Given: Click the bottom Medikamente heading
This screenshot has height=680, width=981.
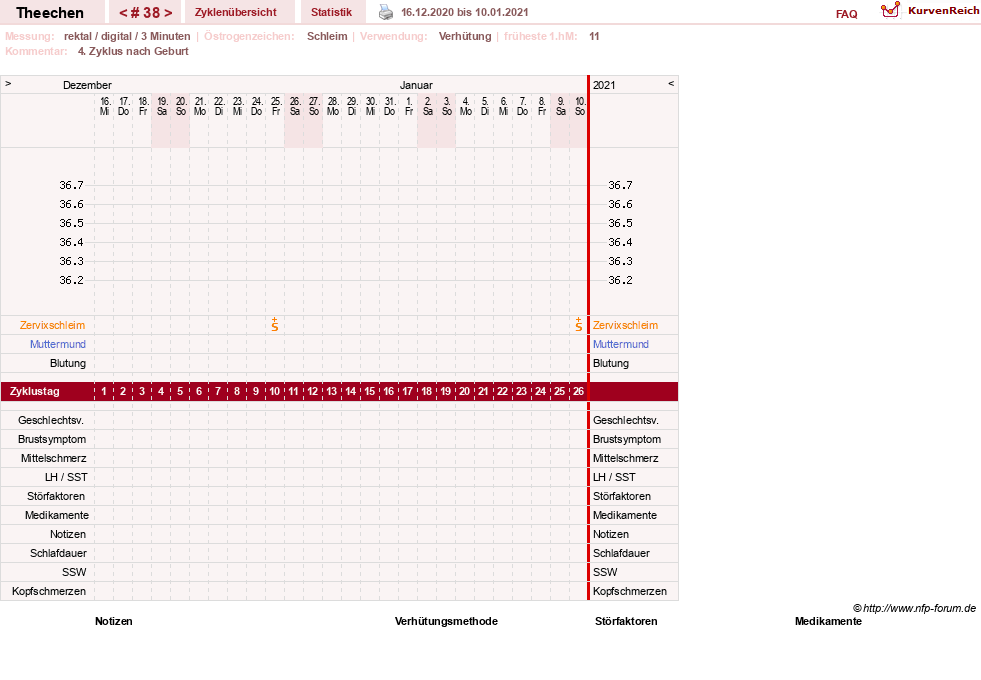Looking at the screenshot, I should [828, 621].
